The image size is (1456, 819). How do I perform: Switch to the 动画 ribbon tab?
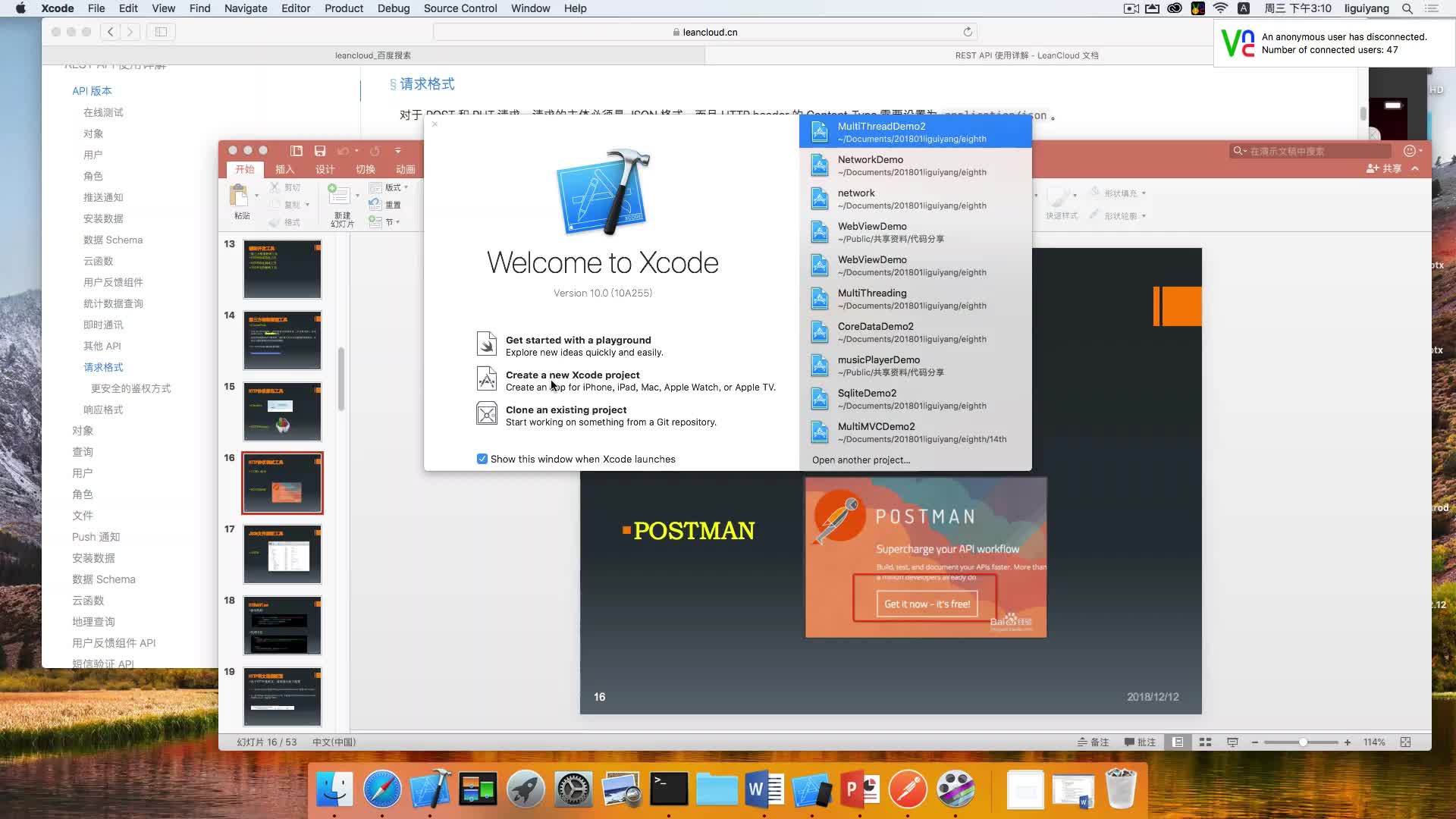406,169
